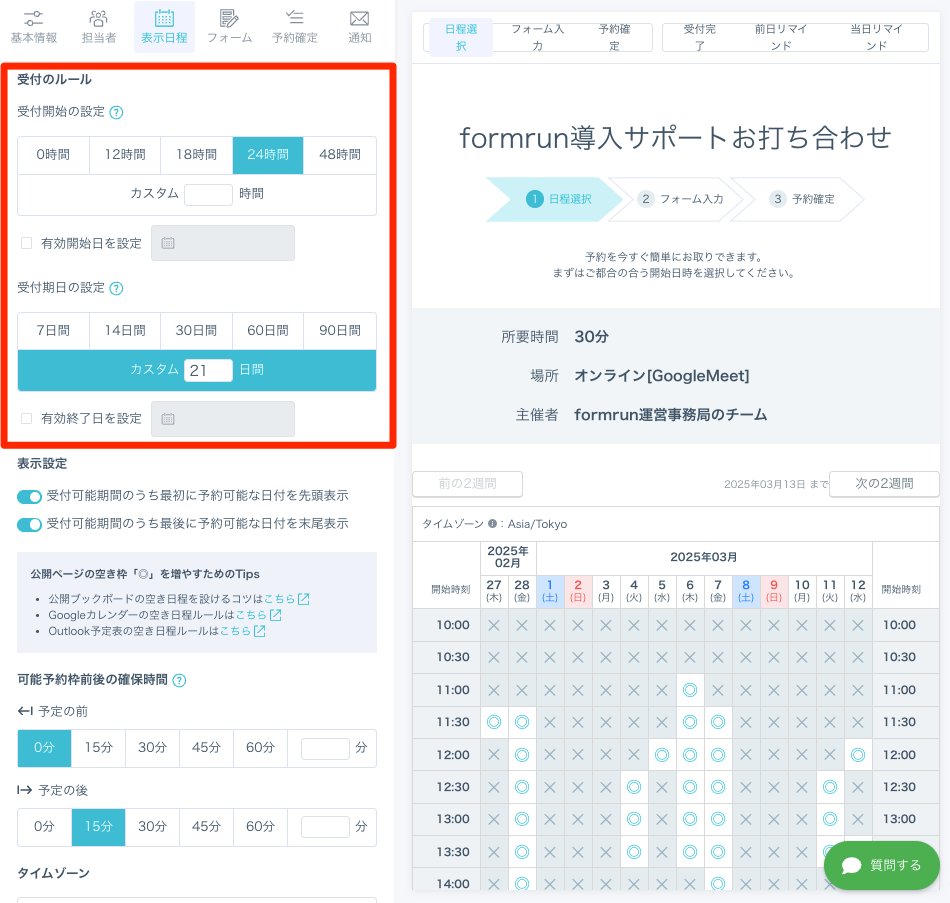Toggle 最初に予約可能な日付を先頭表示 switch
This screenshot has width=950, height=903.
coord(29,496)
